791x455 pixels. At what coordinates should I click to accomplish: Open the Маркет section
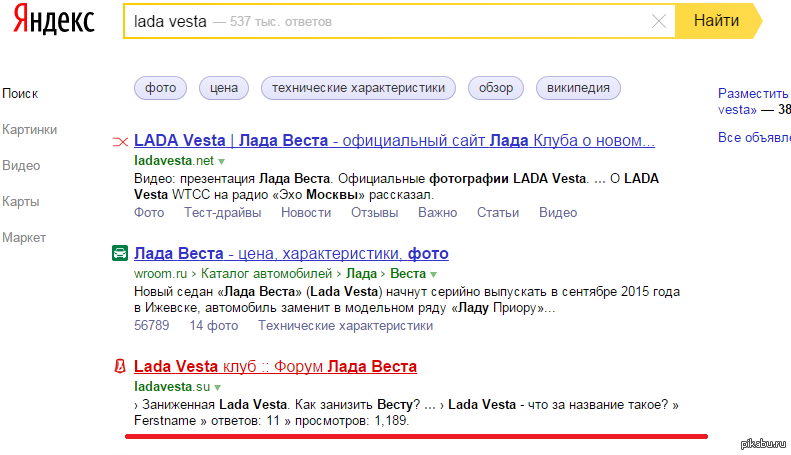[24, 237]
